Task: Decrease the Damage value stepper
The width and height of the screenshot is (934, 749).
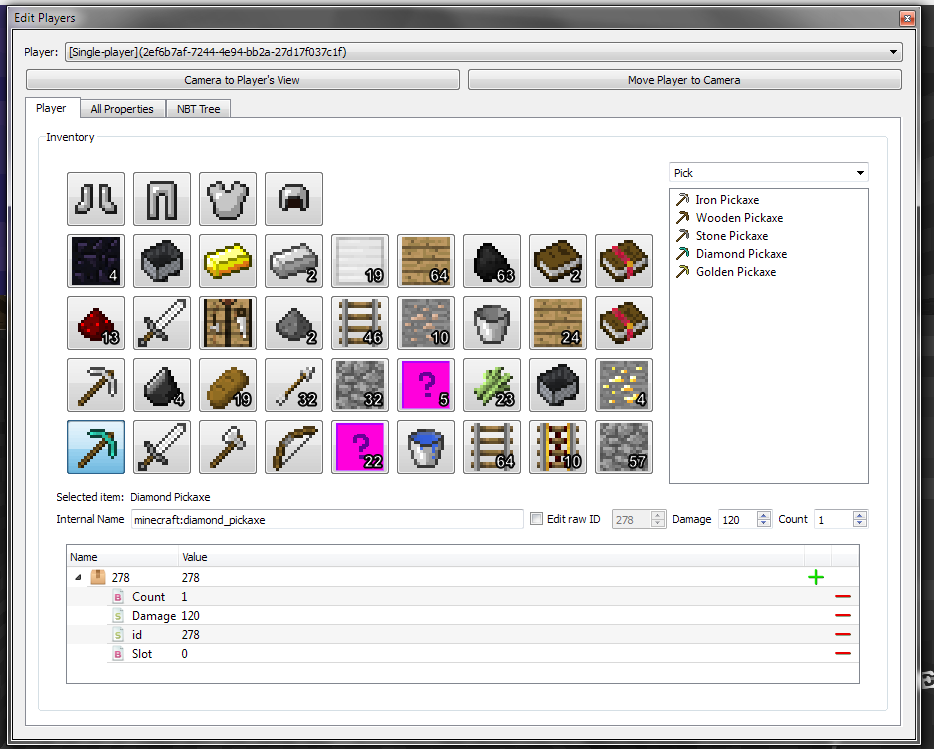Action: [x=764, y=523]
